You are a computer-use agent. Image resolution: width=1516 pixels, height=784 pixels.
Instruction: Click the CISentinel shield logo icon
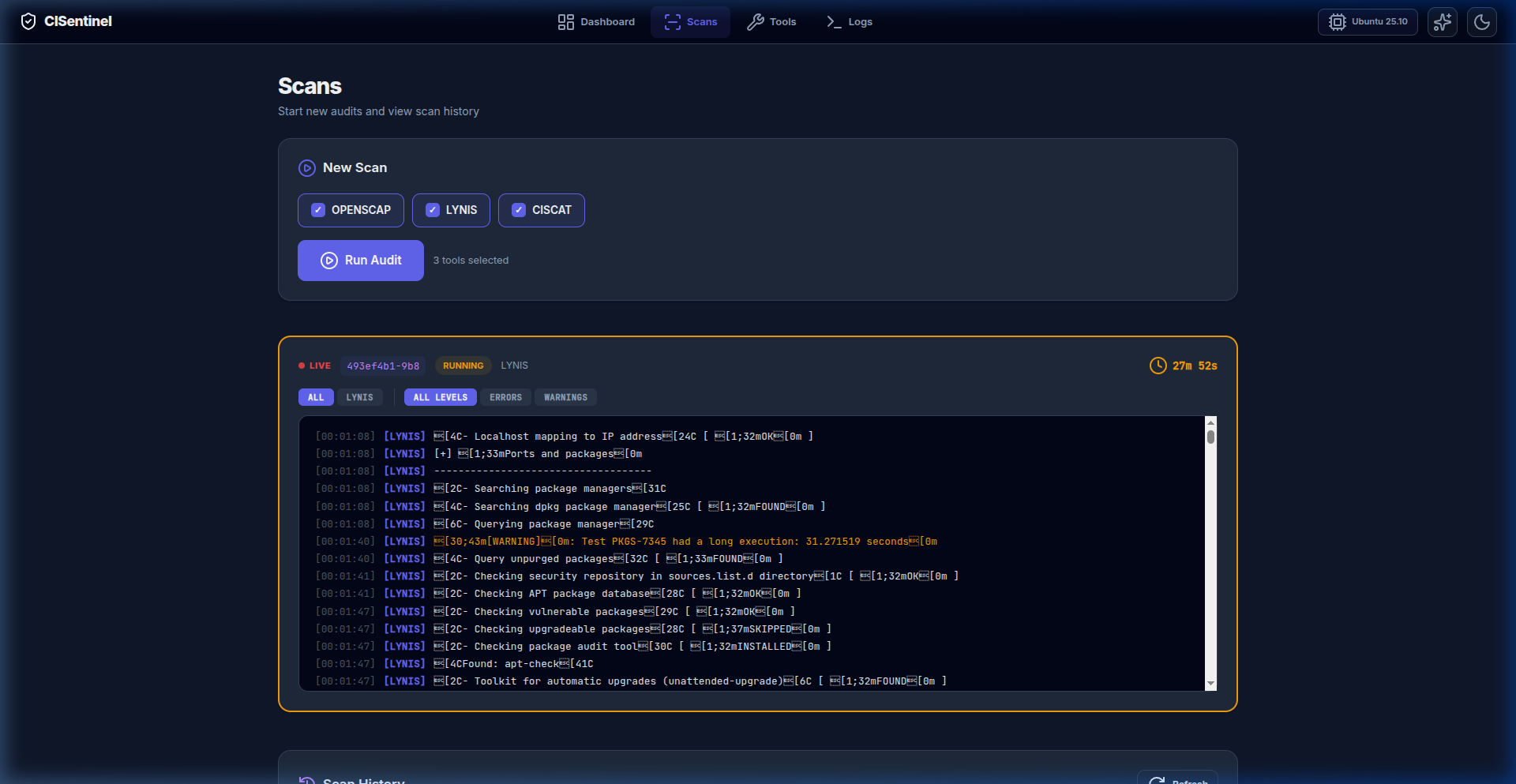click(28, 21)
